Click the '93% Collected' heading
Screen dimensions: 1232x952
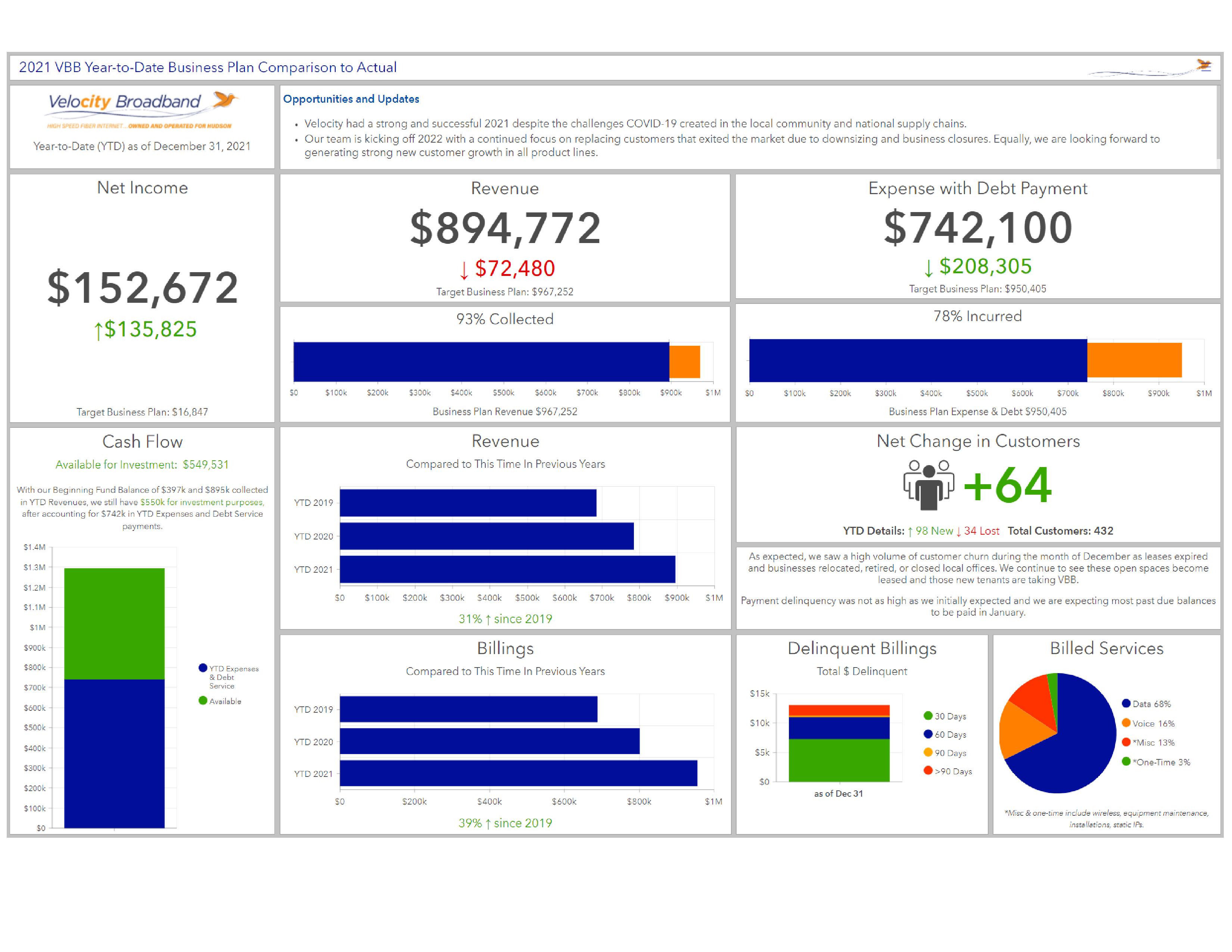click(505, 319)
